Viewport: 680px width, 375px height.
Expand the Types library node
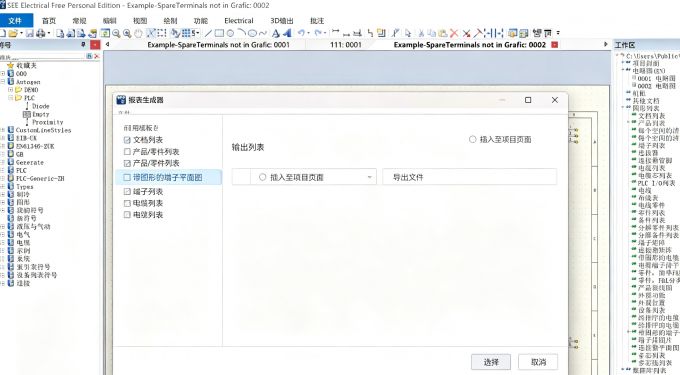click(3, 186)
